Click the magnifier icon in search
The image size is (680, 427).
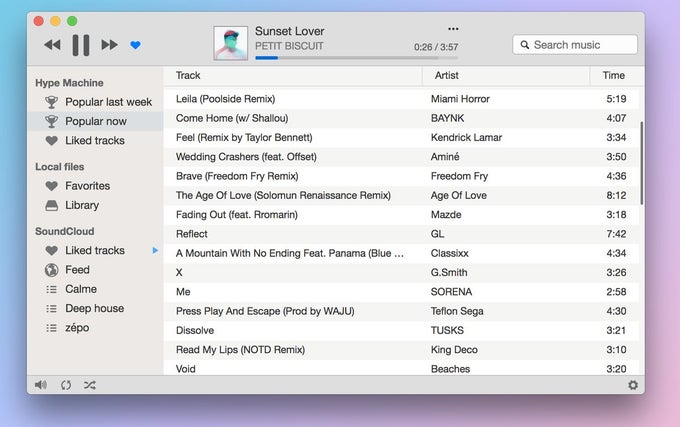tap(525, 45)
